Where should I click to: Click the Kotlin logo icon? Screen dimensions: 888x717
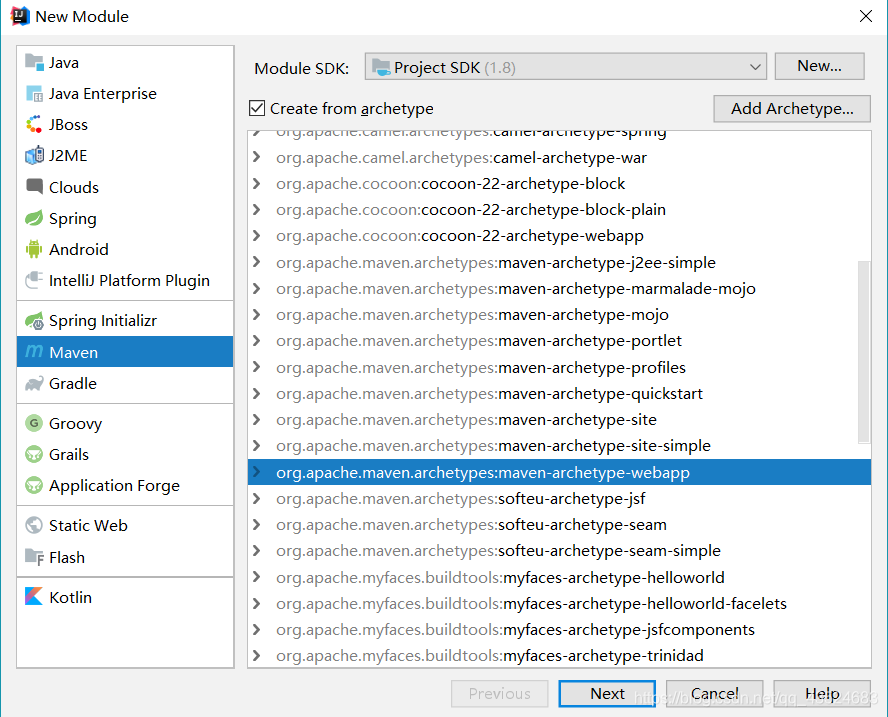click(35, 596)
